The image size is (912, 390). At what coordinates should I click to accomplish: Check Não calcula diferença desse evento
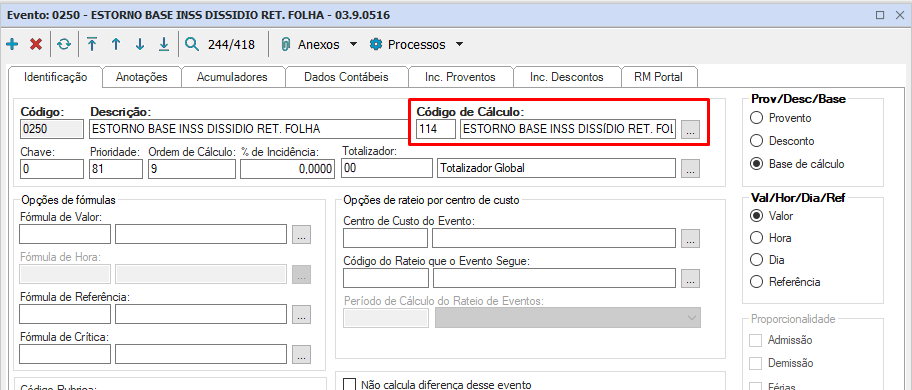point(350,384)
